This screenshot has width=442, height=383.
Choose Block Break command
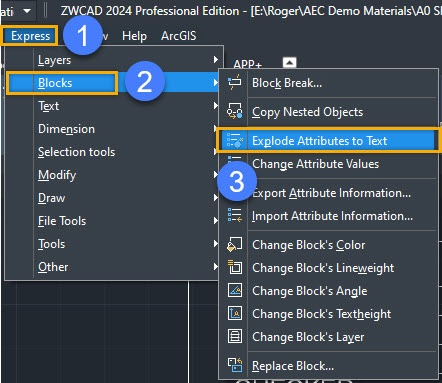coord(328,83)
